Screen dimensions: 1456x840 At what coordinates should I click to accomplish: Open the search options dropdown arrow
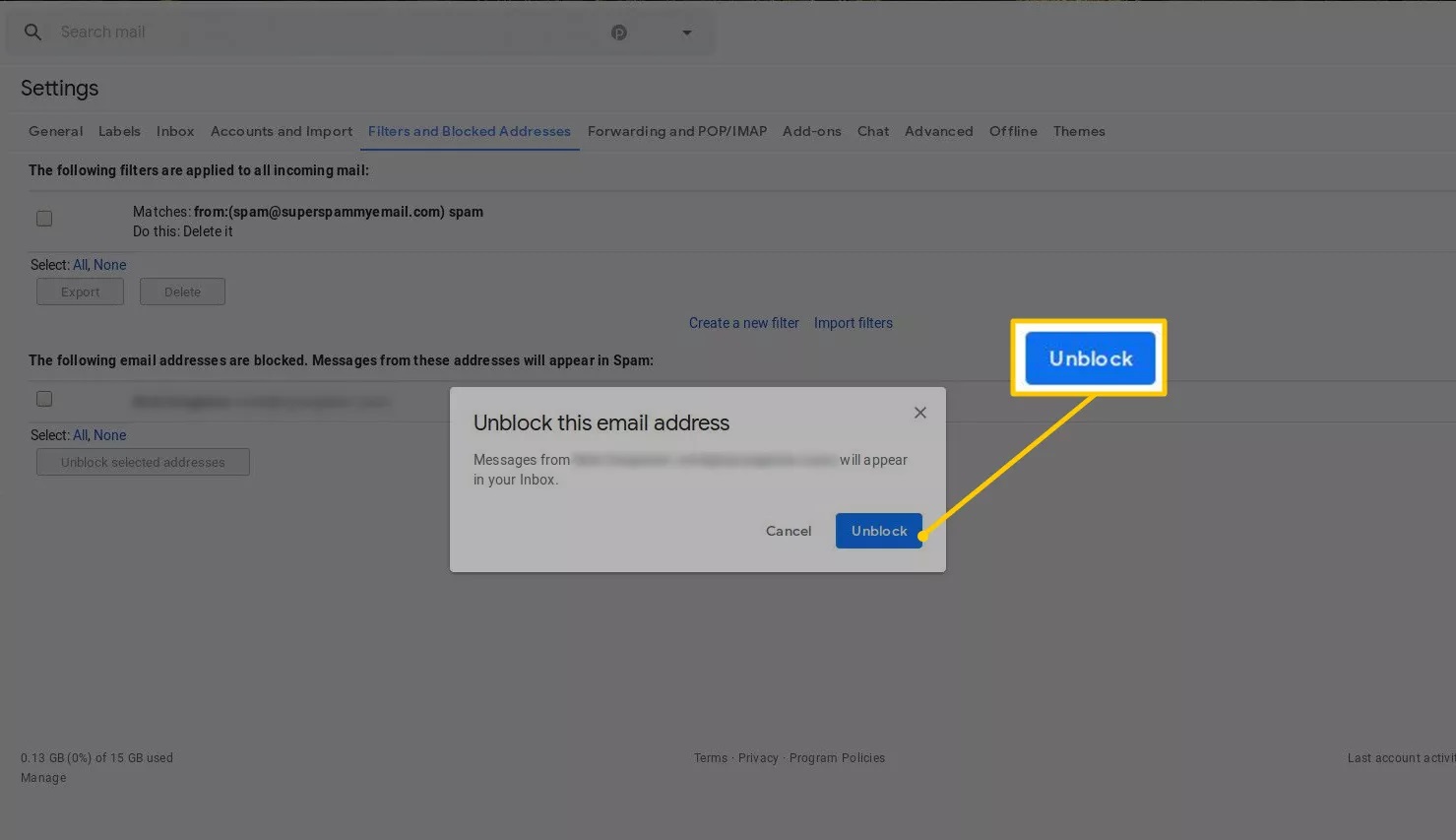click(687, 32)
